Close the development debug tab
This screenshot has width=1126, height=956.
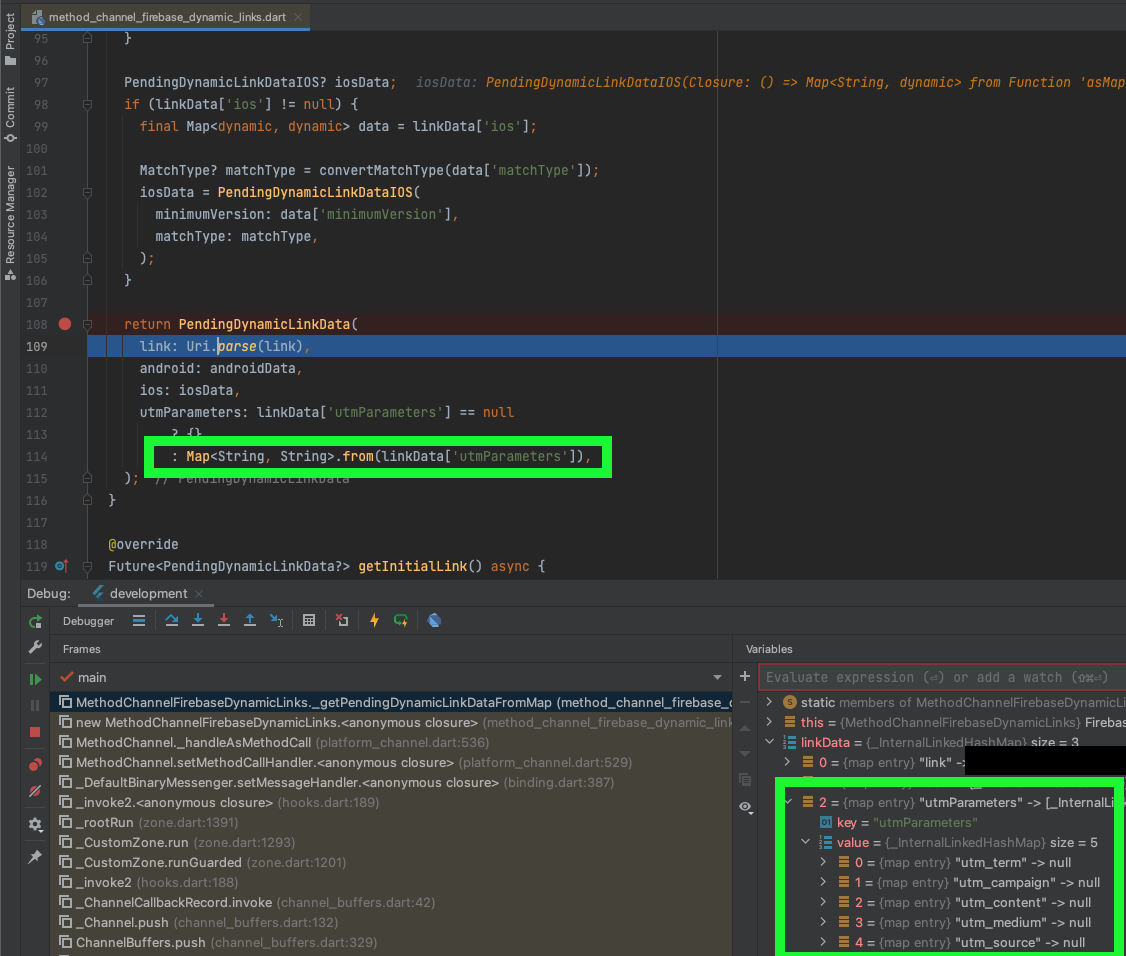[199, 594]
